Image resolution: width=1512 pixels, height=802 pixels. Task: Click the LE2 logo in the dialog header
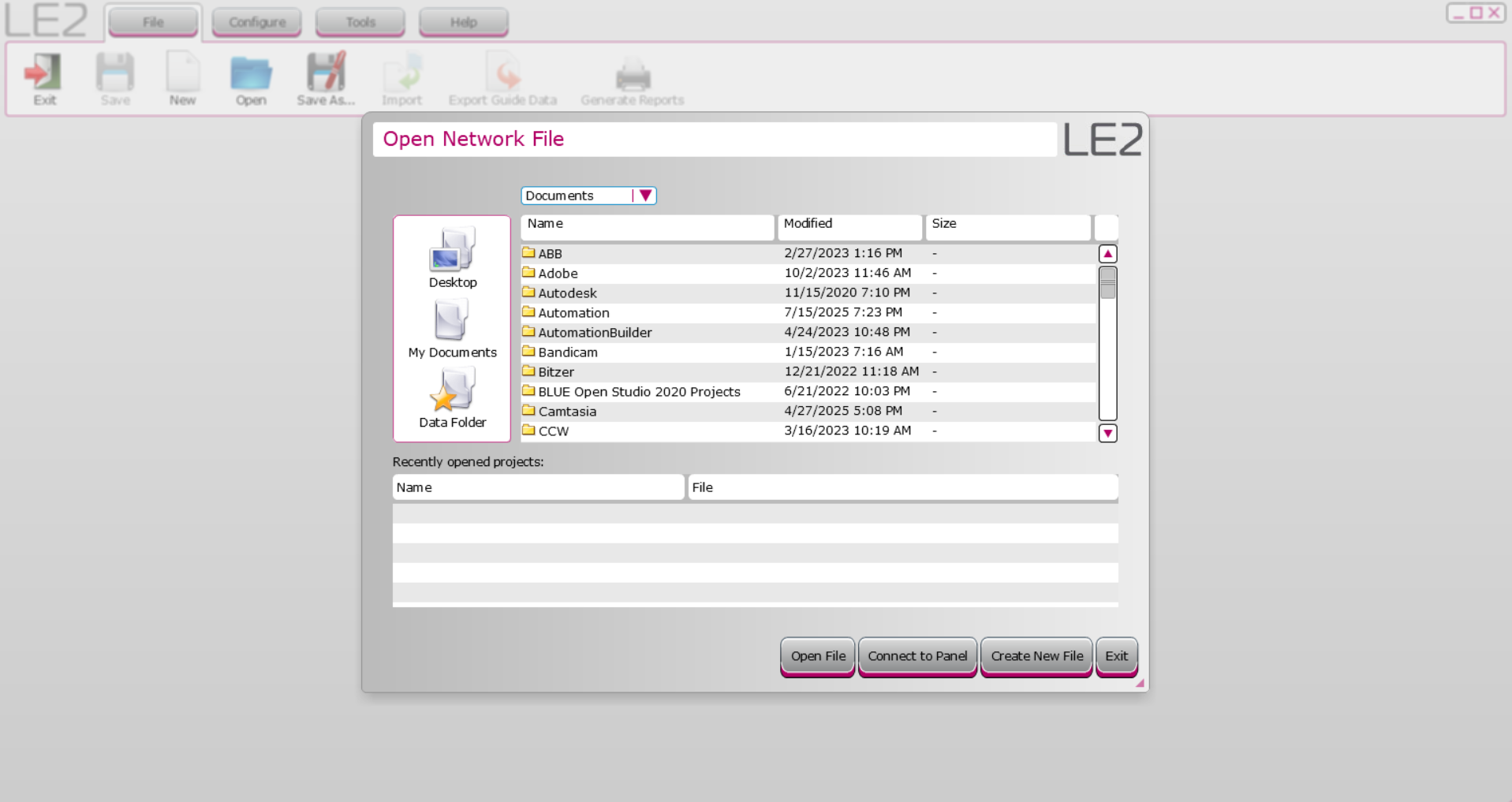click(1102, 139)
